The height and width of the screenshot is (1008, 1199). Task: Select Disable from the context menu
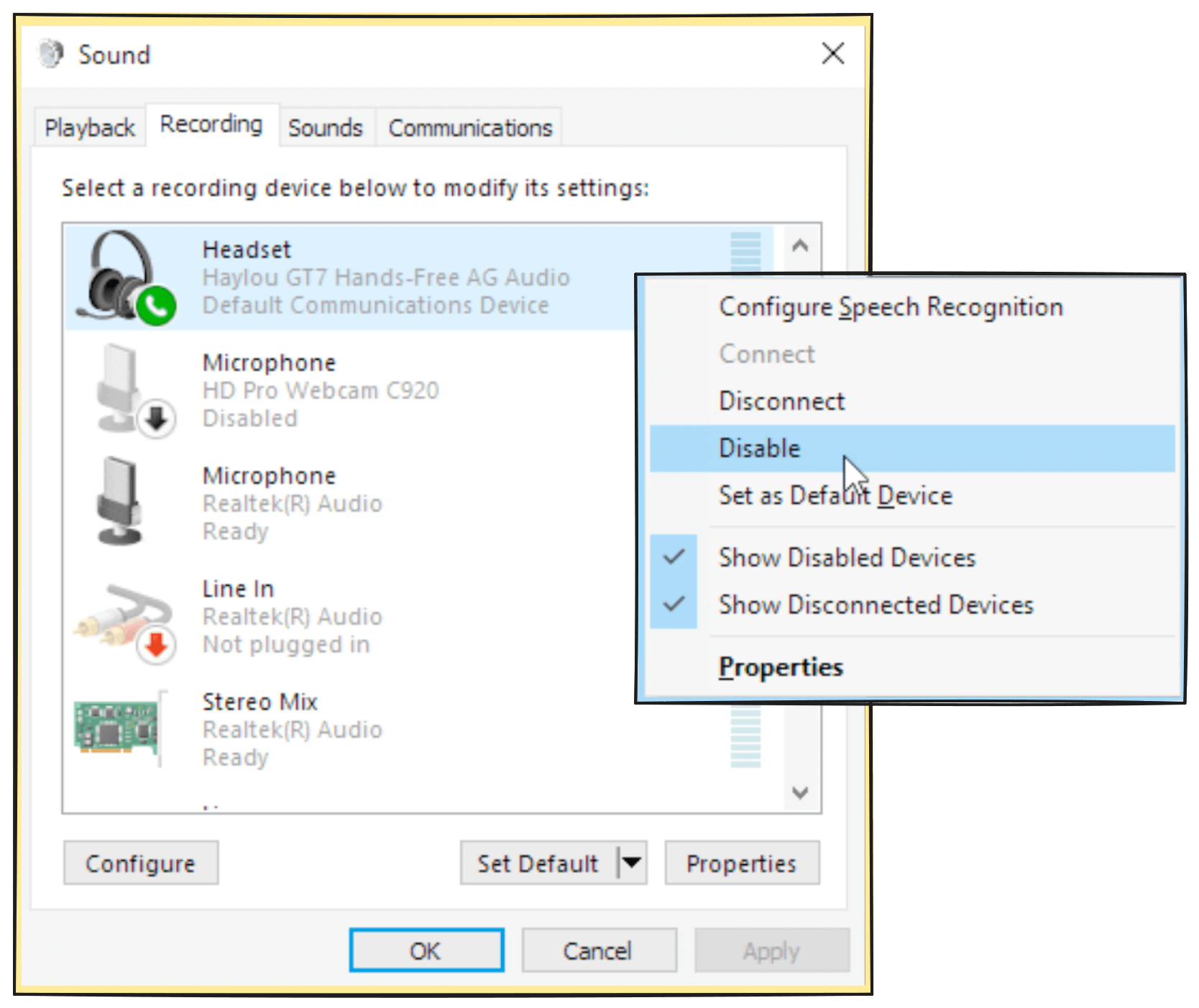coord(759,447)
